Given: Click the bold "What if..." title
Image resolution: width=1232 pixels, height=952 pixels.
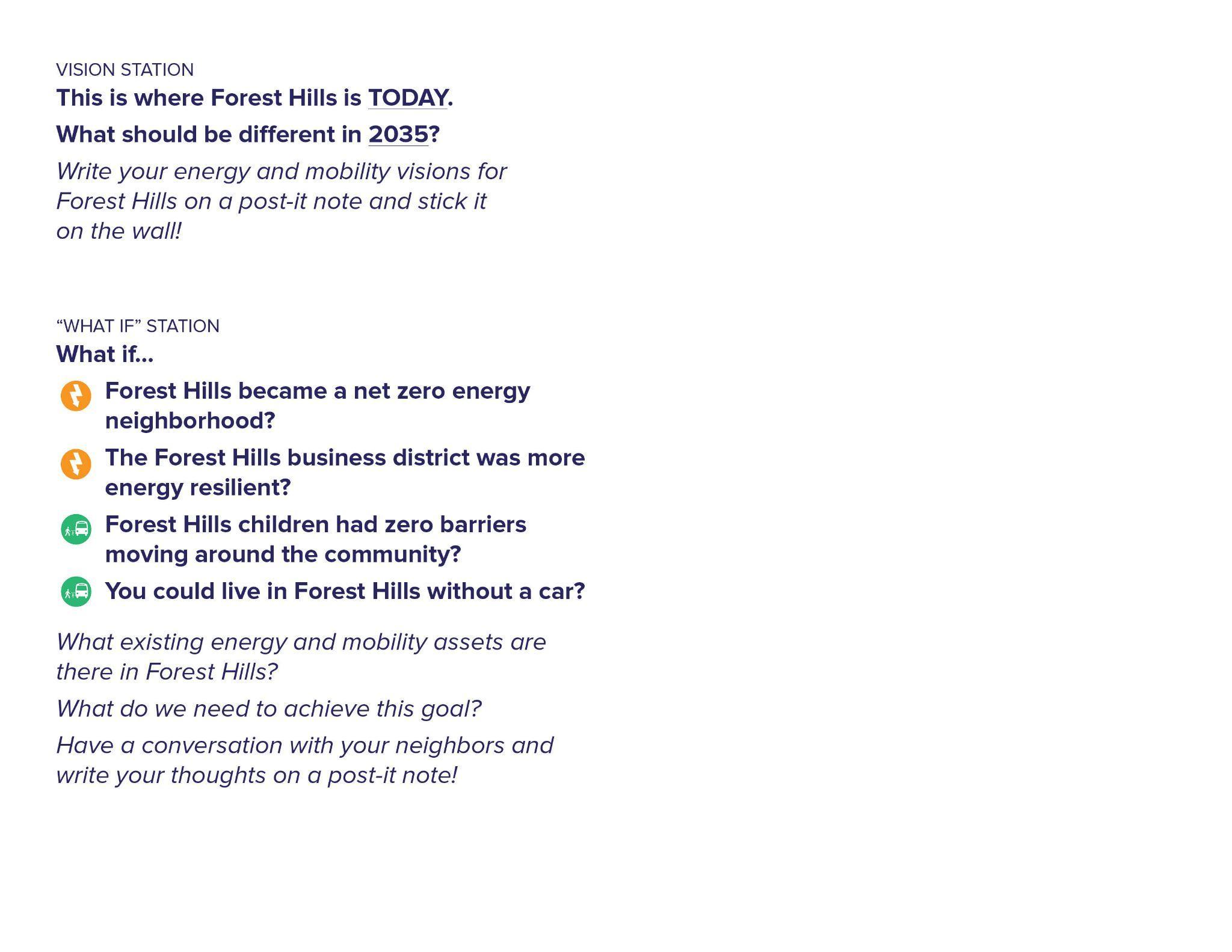Looking at the screenshot, I should [105, 354].
